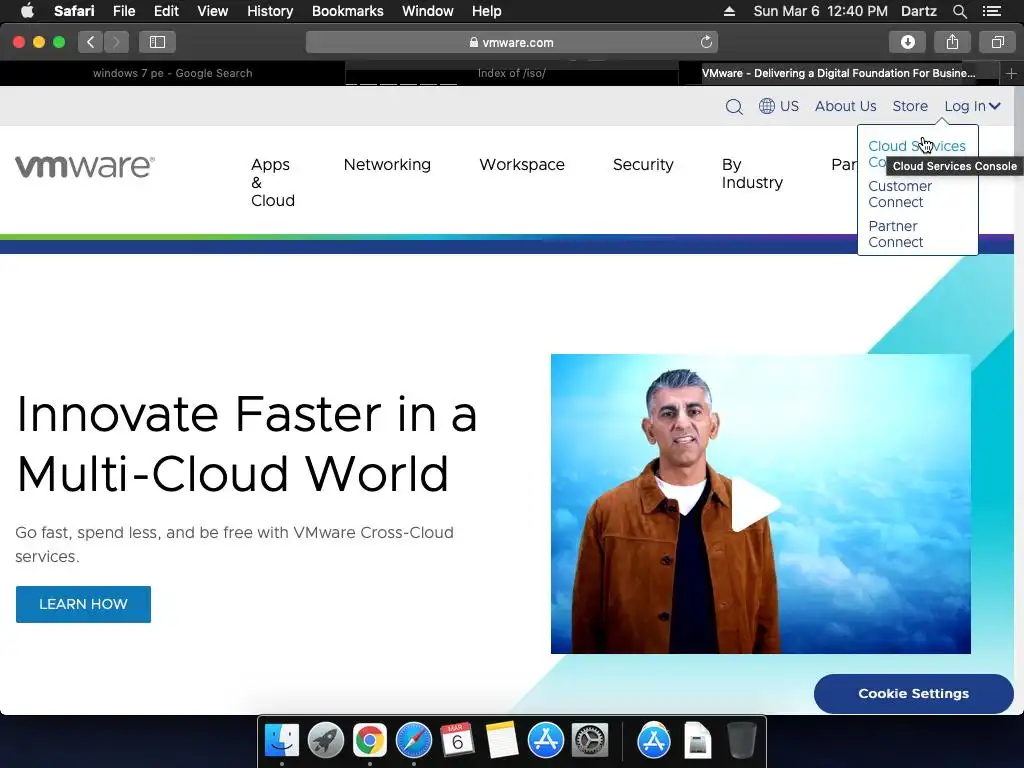Open System Preferences gear in Dock
The height and width of the screenshot is (768, 1024).
(x=590, y=741)
